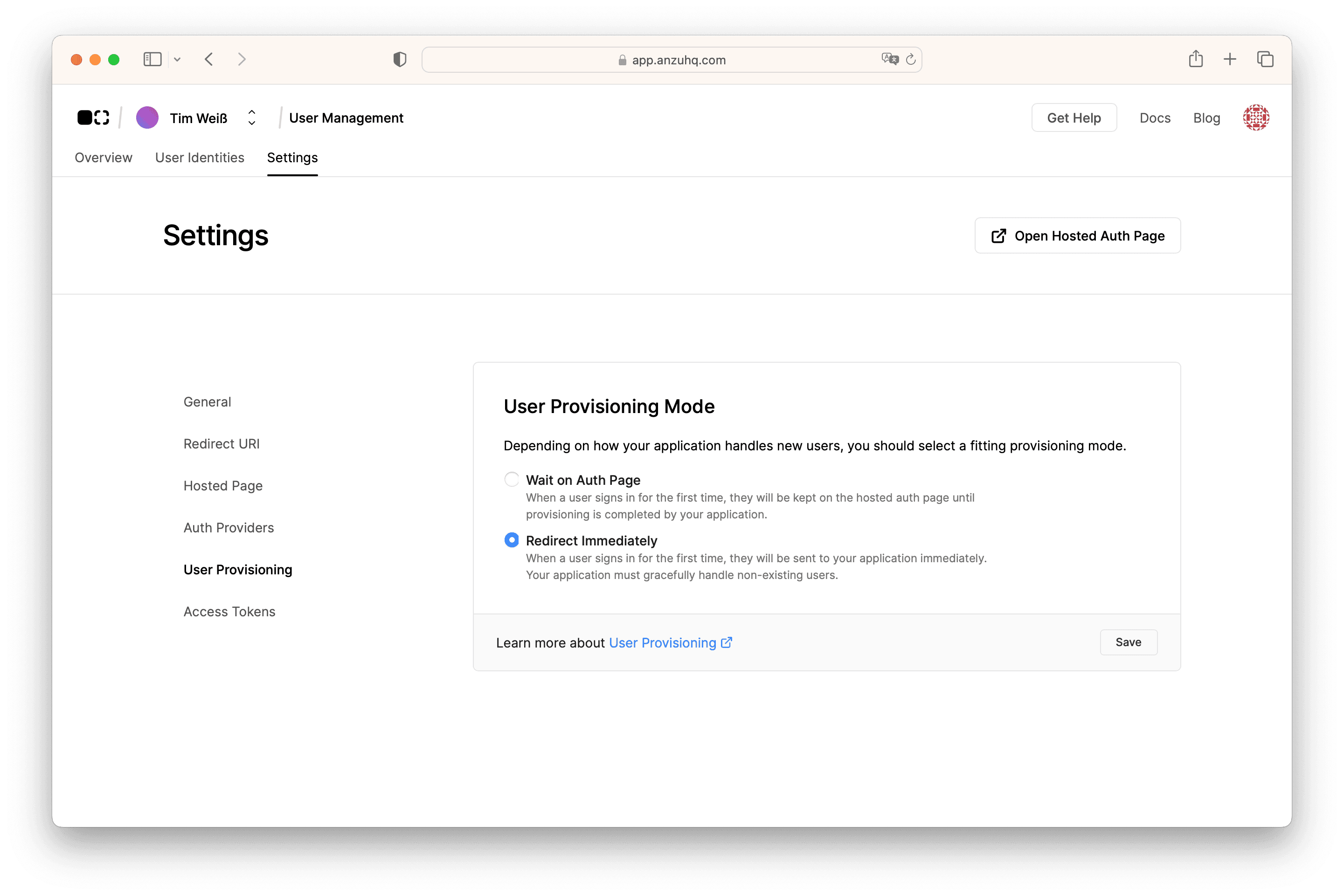Screen dimensions: 1344x896
Task: Reload the page with refresh icon
Action: tap(911, 59)
